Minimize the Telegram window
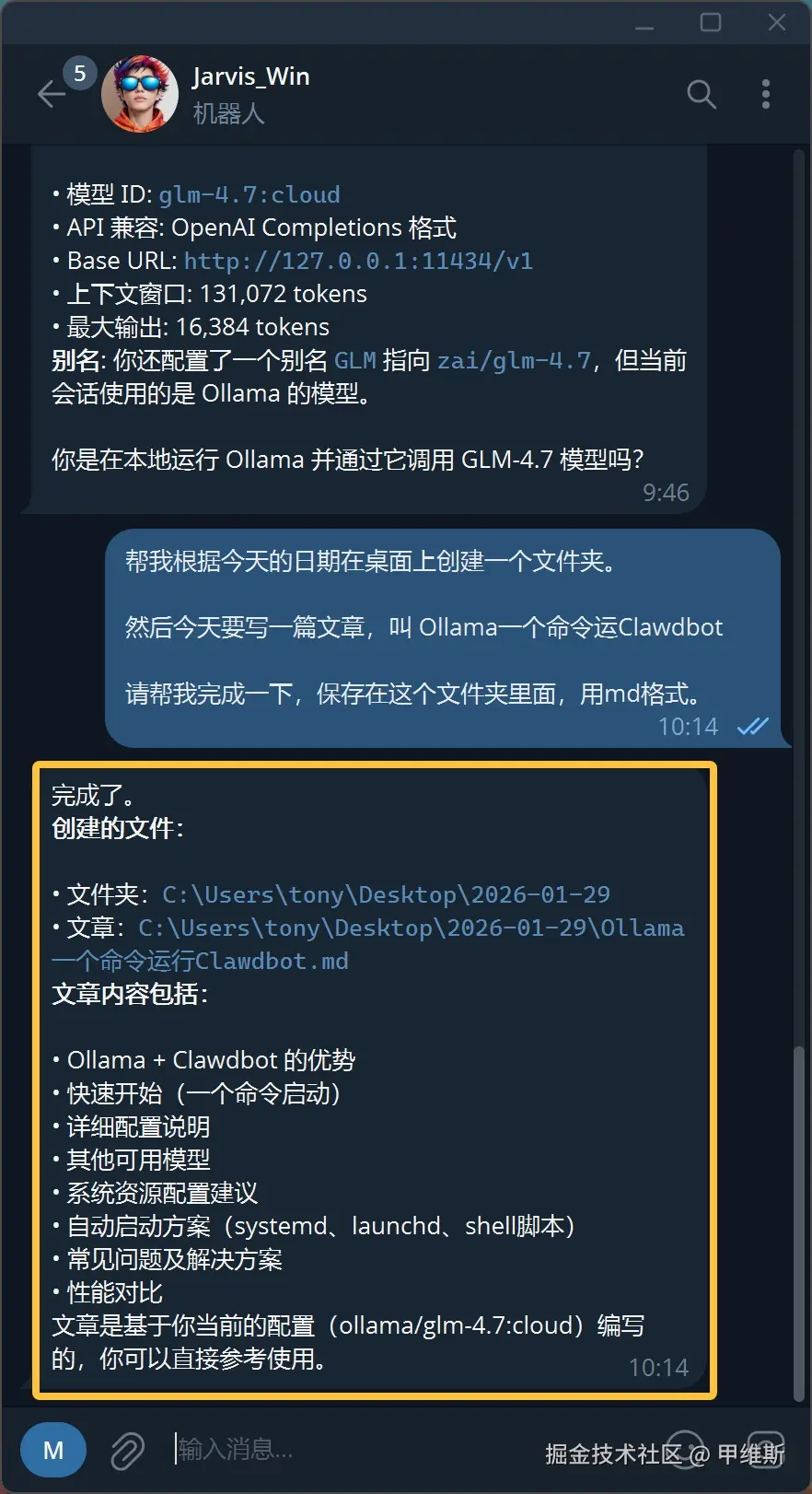 click(644, 23)
